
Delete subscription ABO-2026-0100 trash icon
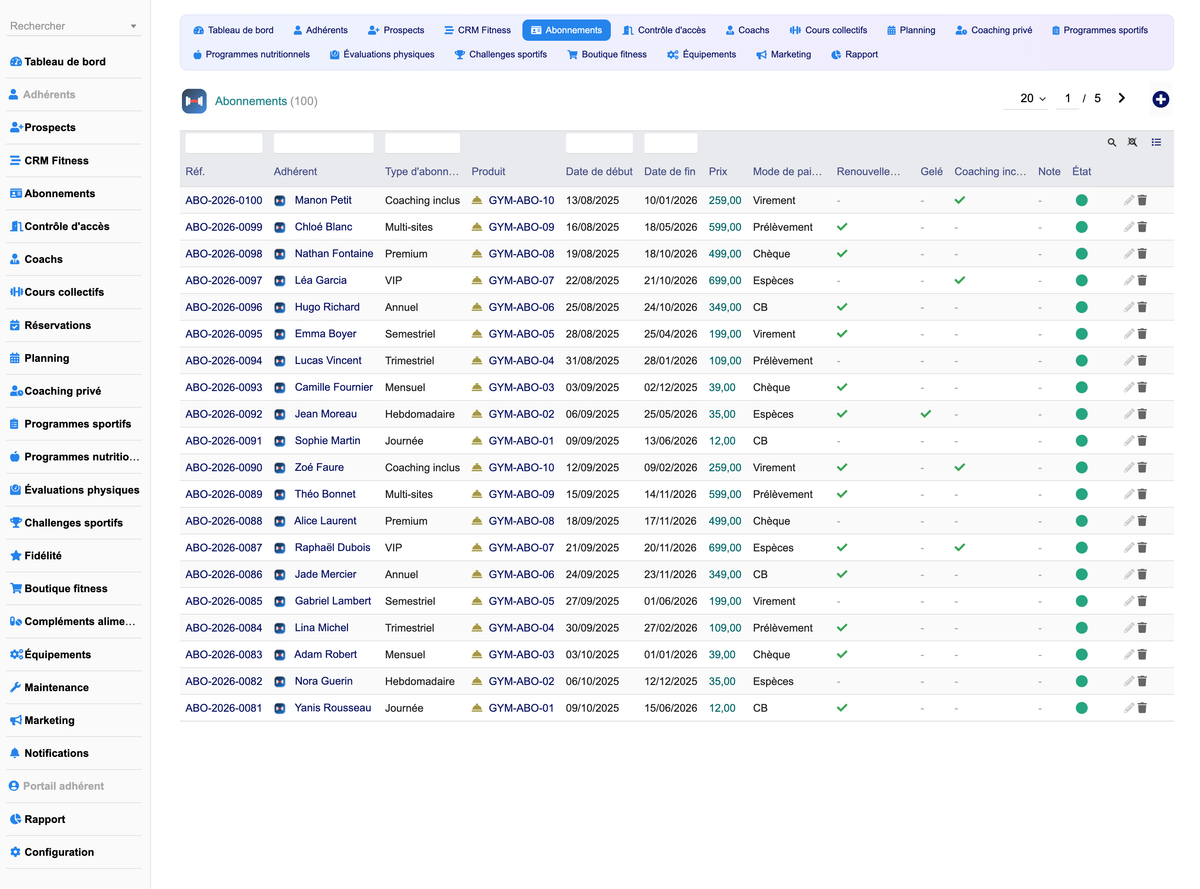click(x=1142, y=200)
